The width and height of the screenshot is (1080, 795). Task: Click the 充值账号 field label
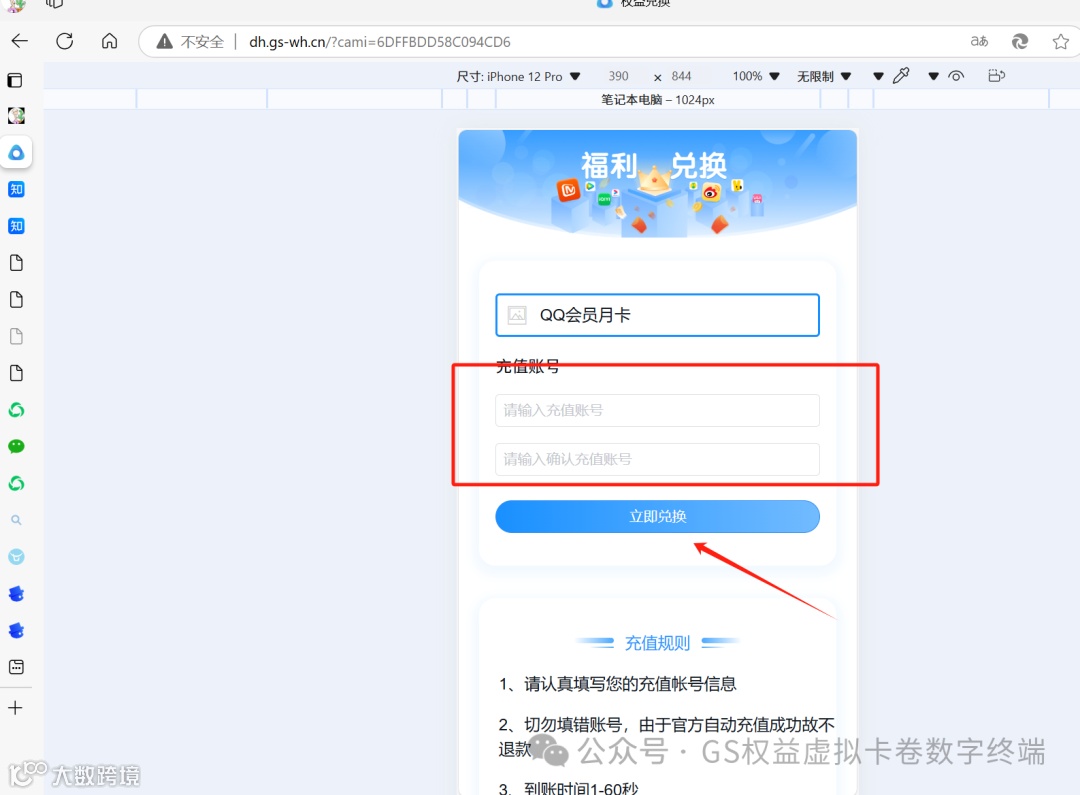pyautogui.click(x=528, y=366)
